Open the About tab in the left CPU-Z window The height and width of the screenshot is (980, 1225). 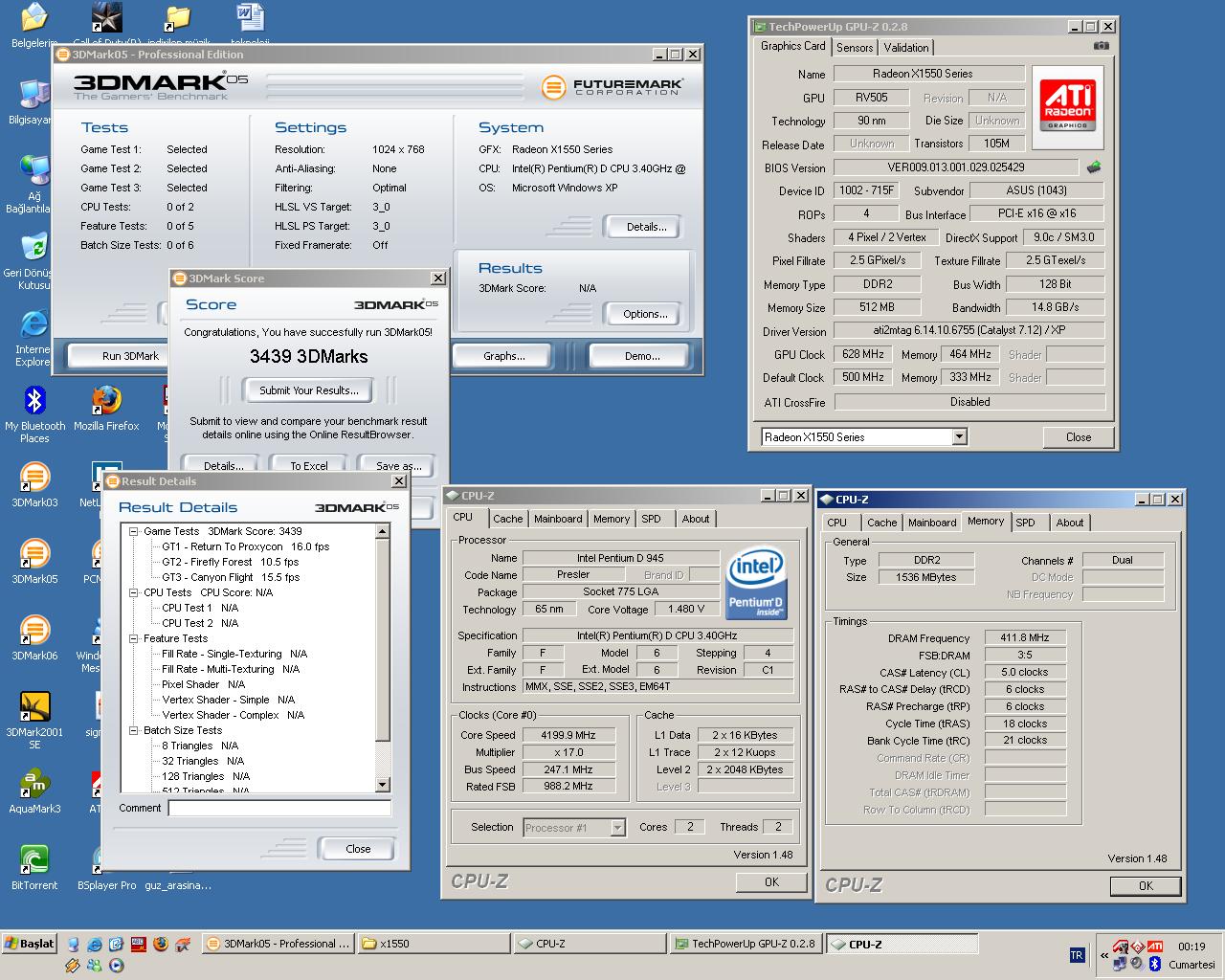(x=696, y=519)
